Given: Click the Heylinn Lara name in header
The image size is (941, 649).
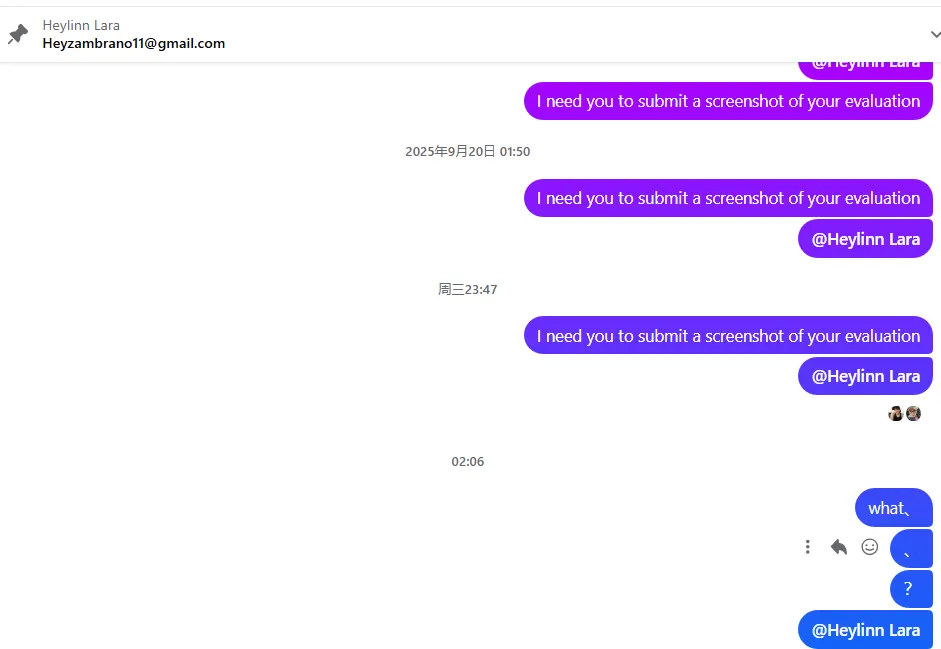Looking at the screenshot, I should click(81, 25).
